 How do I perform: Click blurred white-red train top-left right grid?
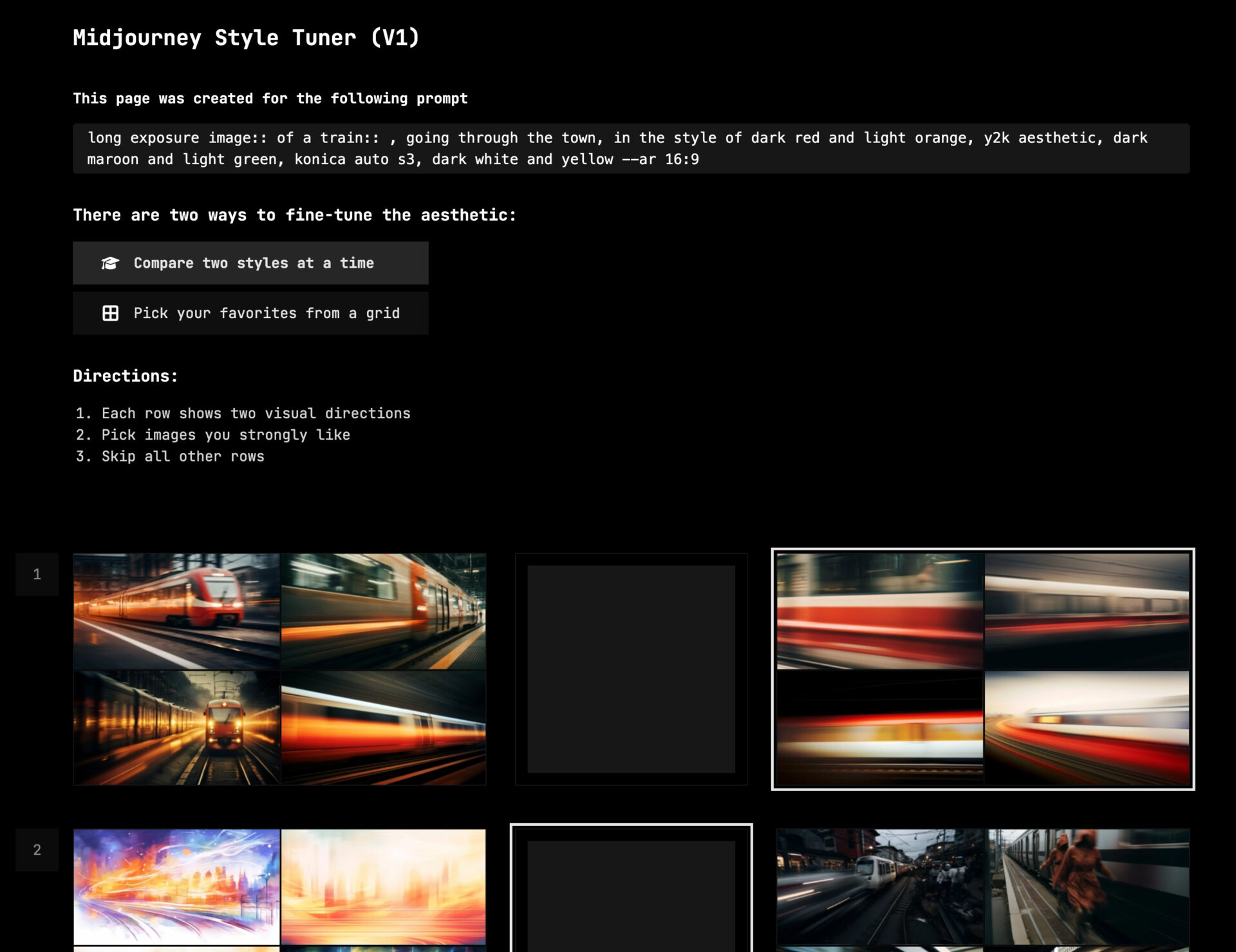[x=879, y=611]
